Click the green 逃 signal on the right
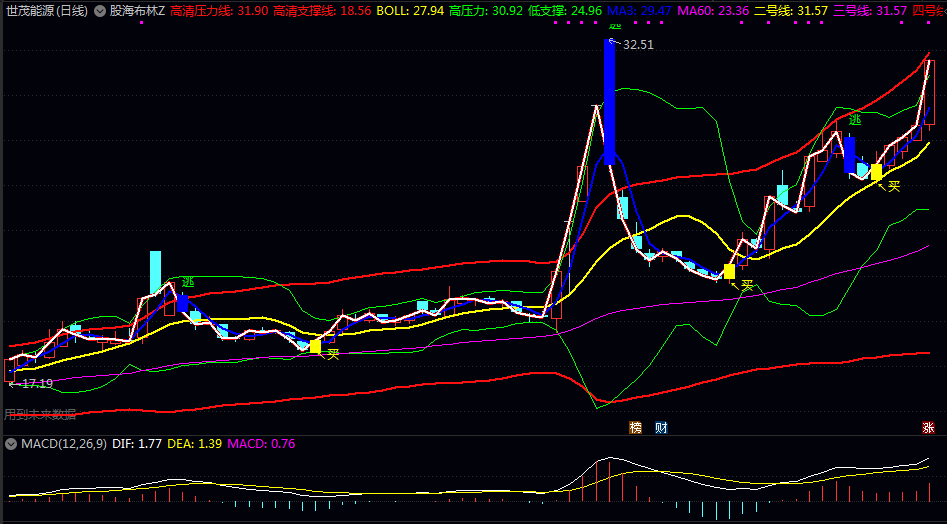 [855, 120]
